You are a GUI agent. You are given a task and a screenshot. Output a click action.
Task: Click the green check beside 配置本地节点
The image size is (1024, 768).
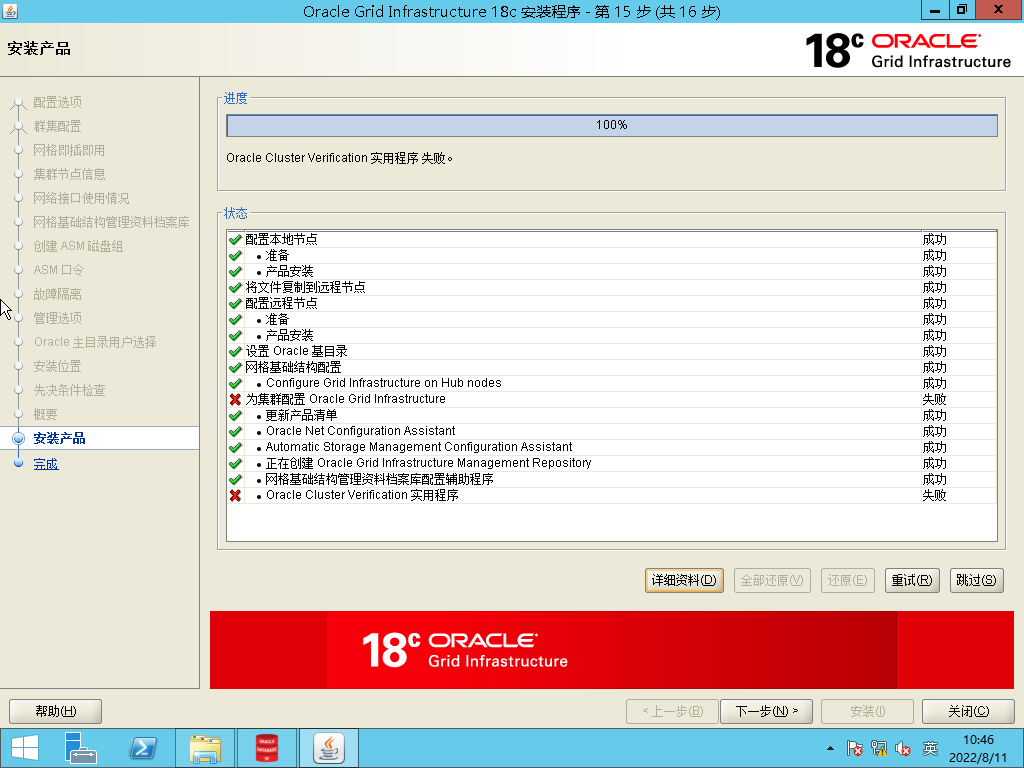pyautogui.click(x=236, y=240)
